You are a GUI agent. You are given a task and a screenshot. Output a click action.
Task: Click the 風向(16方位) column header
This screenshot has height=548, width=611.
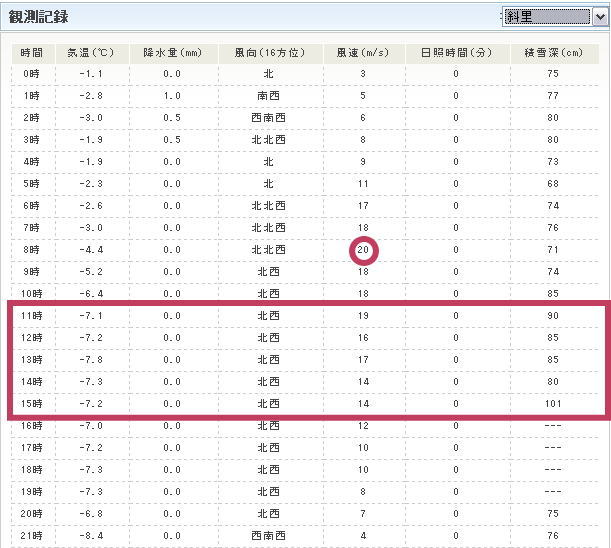tap(268, 53)
